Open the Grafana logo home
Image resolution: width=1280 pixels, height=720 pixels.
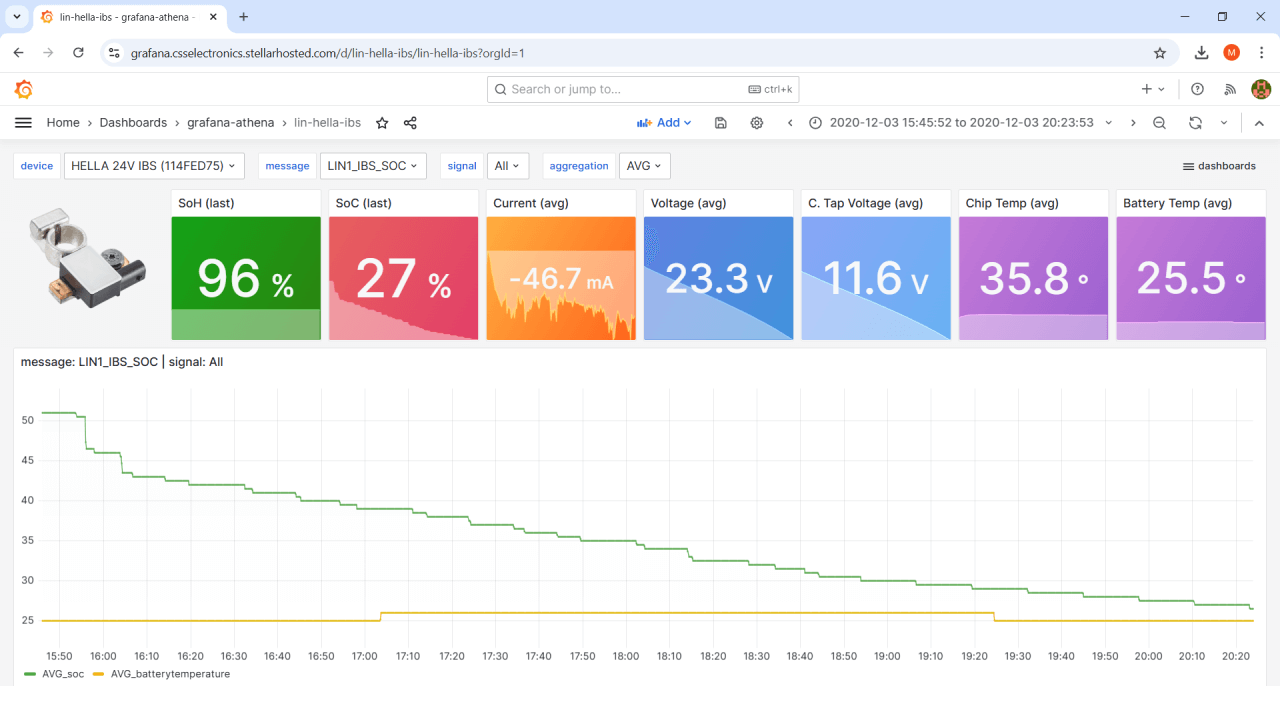coord(24,89)
